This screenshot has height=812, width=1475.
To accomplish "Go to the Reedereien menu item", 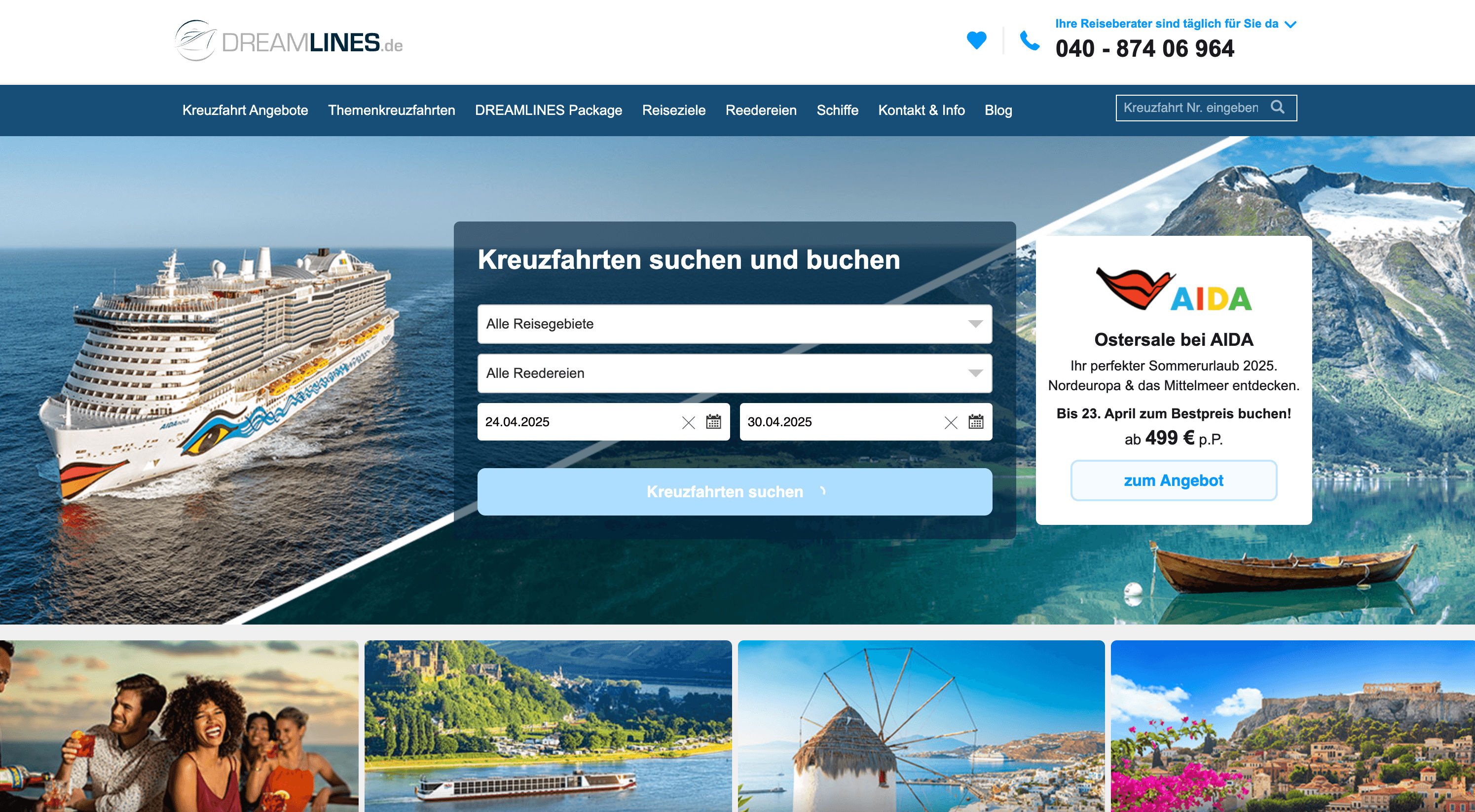I will pyautogui.click(x=761, y=110).
